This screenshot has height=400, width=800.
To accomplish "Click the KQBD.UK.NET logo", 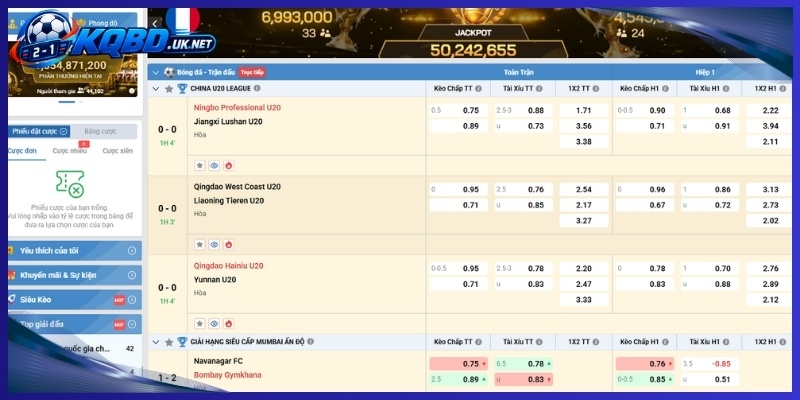I will pos(113,42).
